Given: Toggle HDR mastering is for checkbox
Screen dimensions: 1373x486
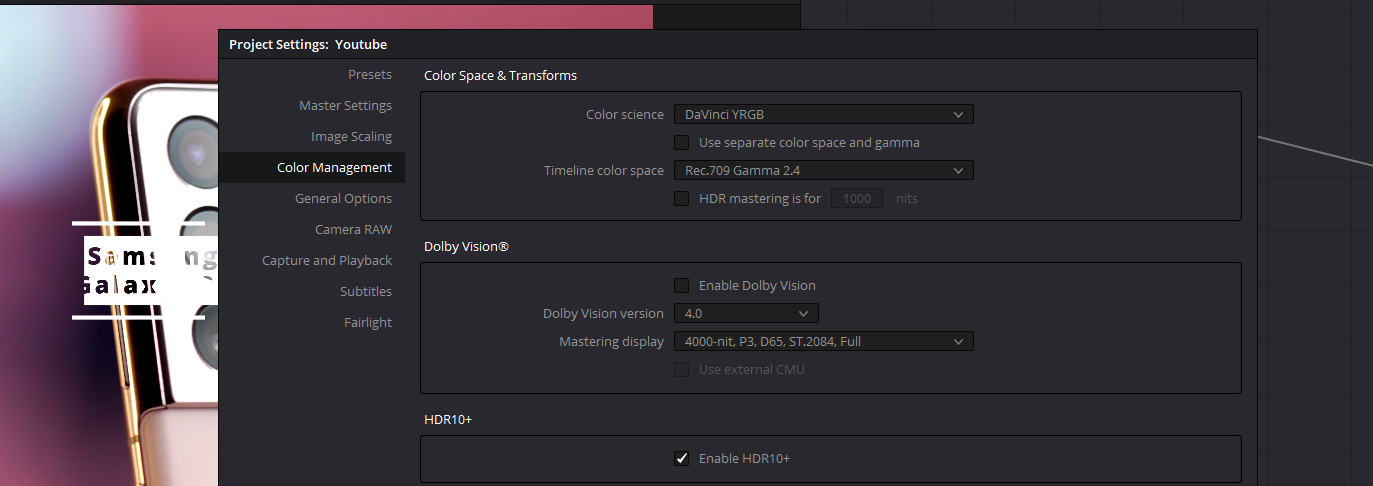Looking at the screenshot, I should 682,199.
